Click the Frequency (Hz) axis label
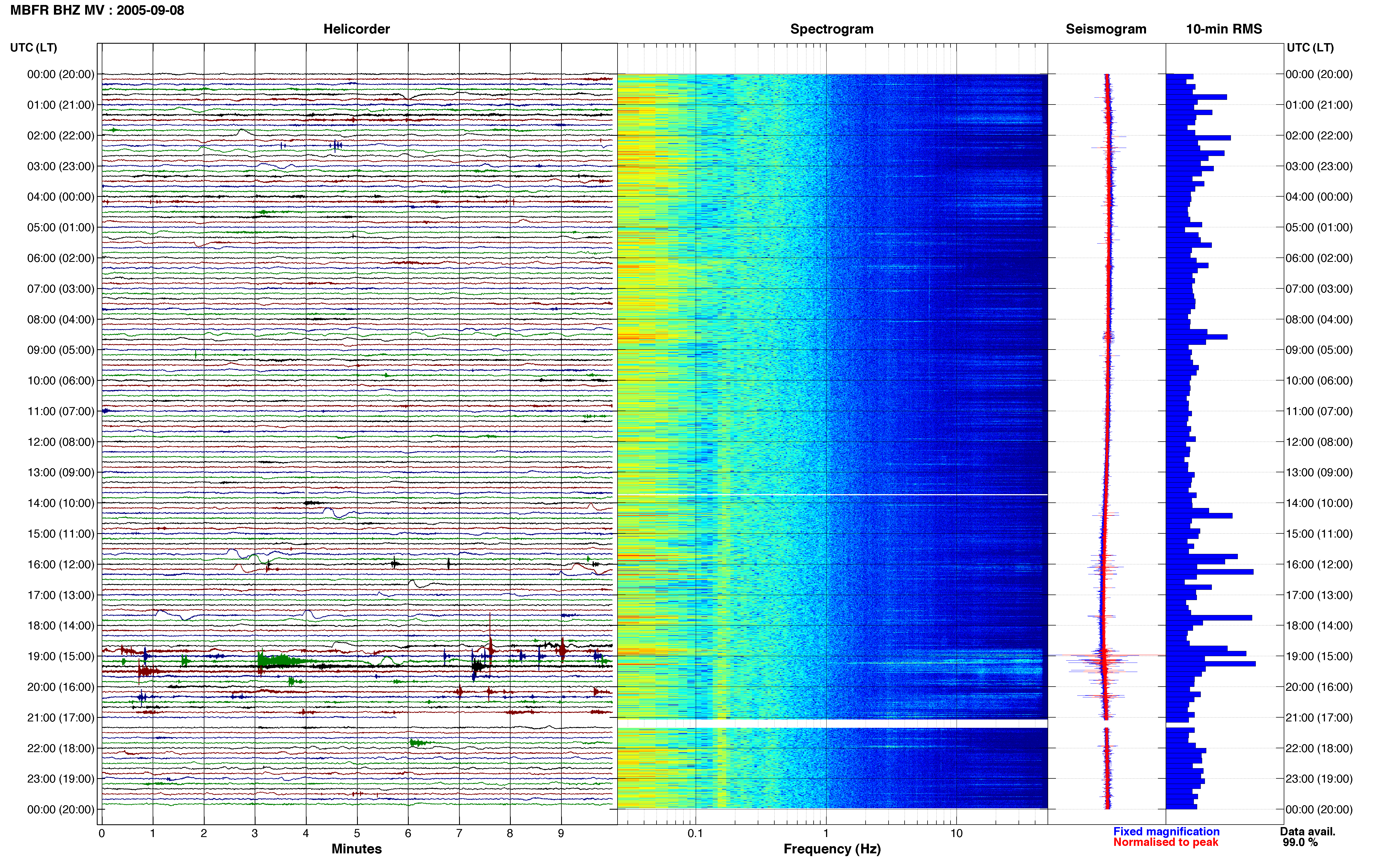 pos(832,849)
